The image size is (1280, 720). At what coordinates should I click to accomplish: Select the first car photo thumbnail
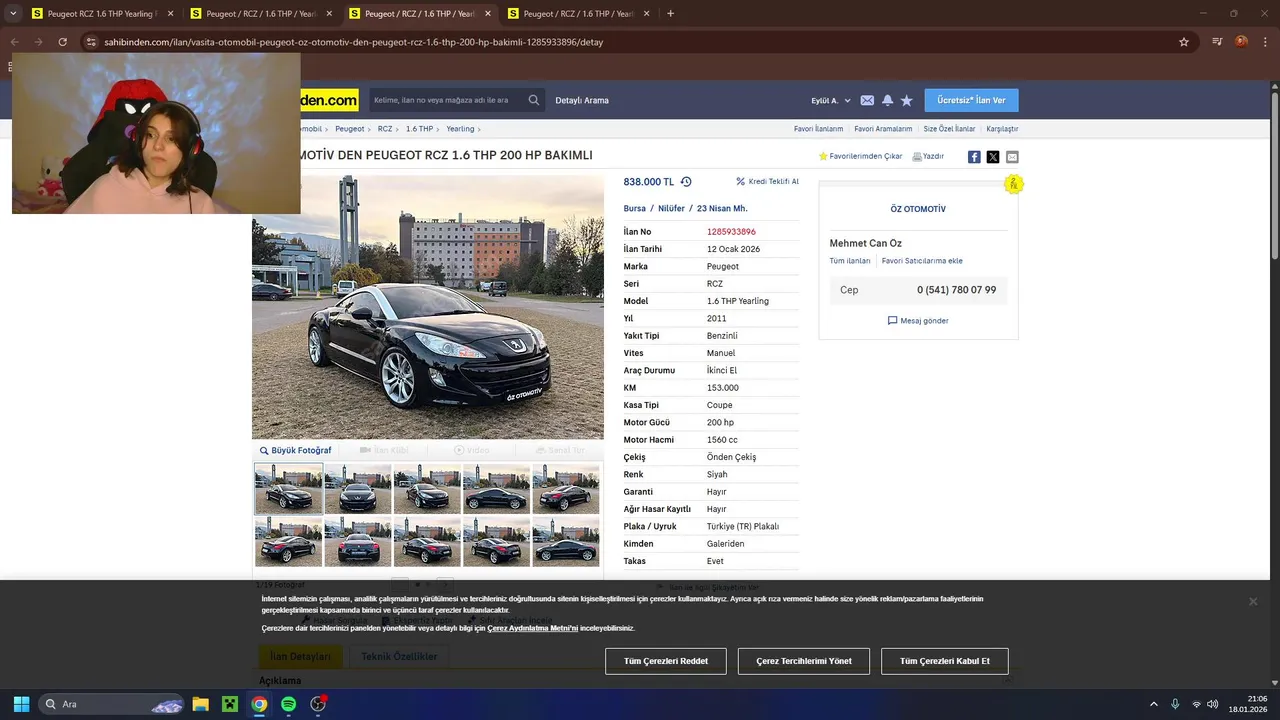pos(289,489)
